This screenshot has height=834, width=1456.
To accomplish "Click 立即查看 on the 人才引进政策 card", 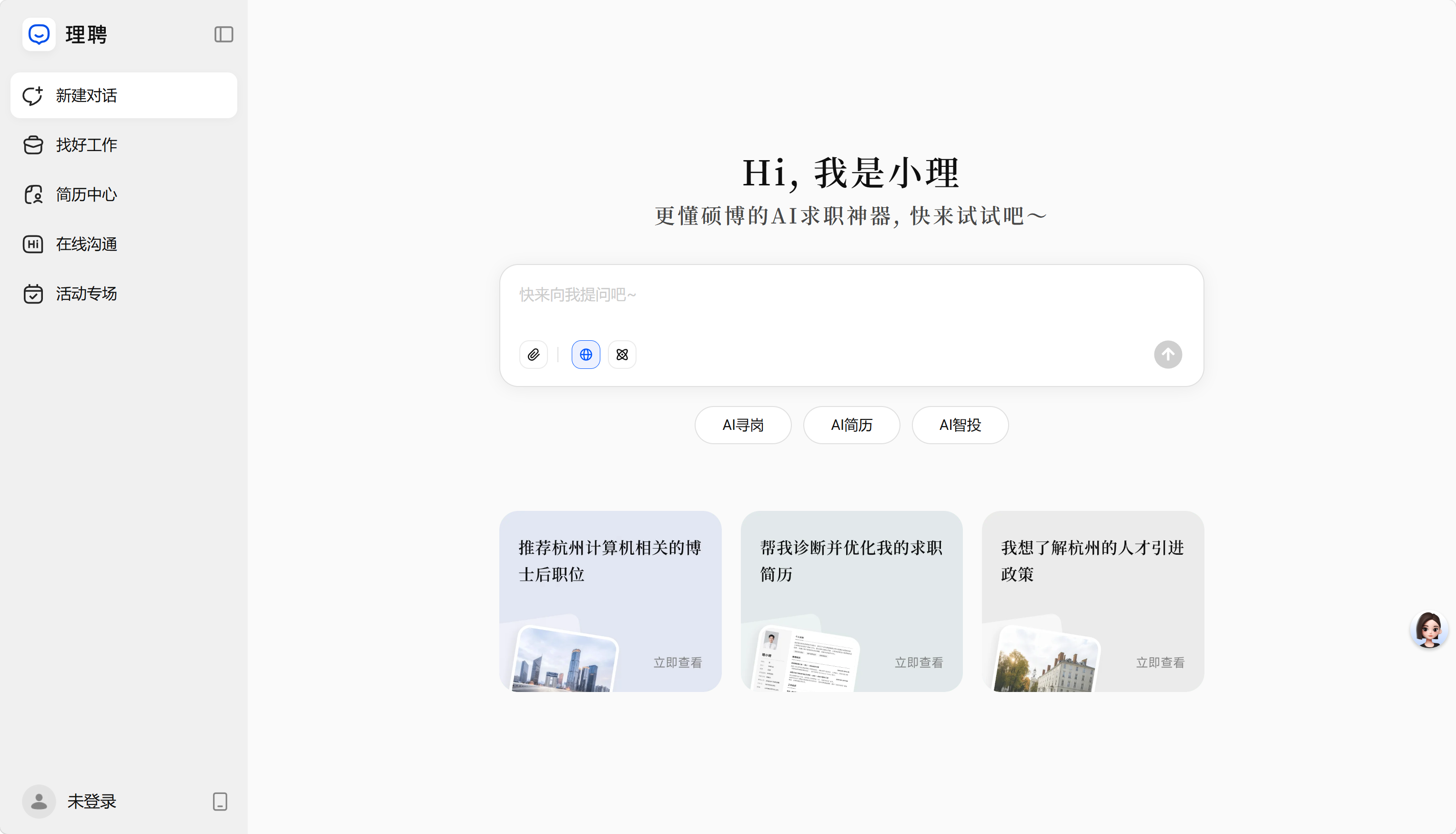I will [x=1160, y=663].
